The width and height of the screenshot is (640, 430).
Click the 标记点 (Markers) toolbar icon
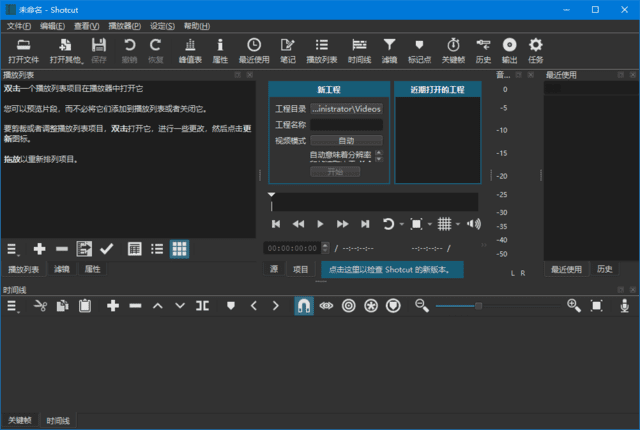click(x=420, y=49)
